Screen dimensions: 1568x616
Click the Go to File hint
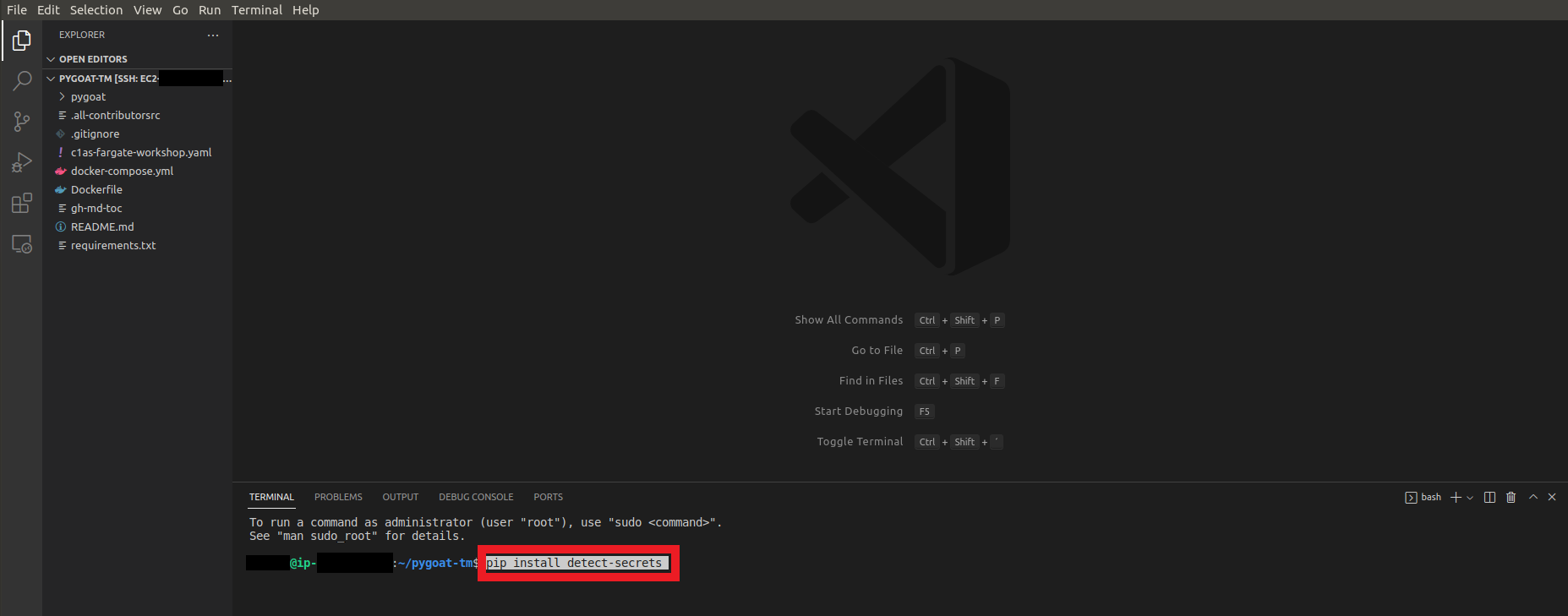click(x=877, y=351)
